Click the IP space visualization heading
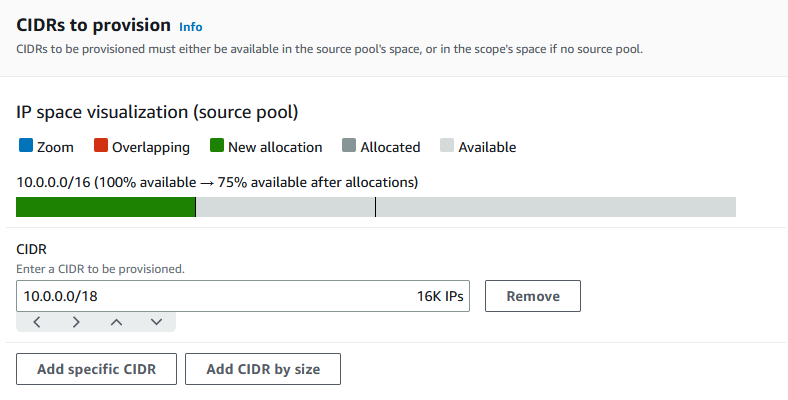 157,112
